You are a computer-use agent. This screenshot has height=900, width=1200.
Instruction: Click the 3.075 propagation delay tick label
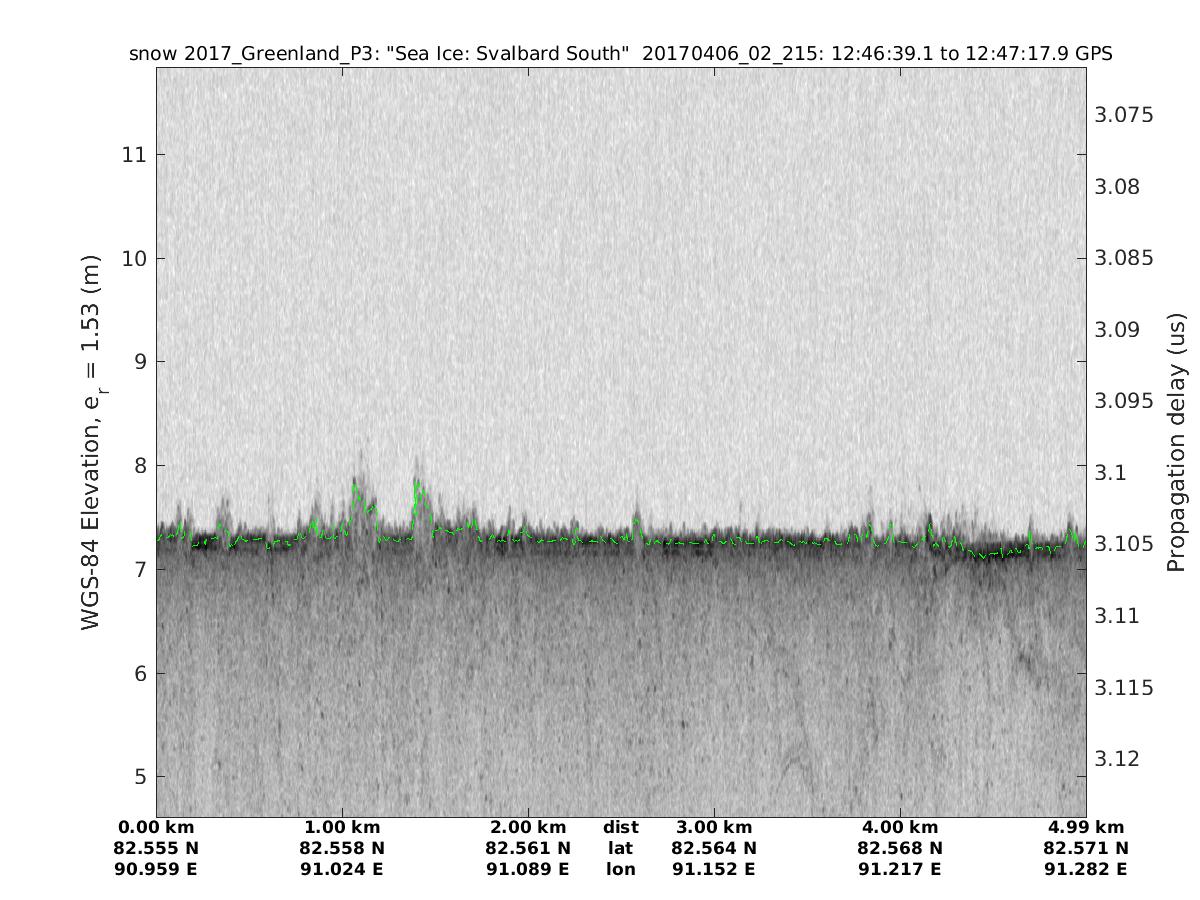(x=1124, y=115)
